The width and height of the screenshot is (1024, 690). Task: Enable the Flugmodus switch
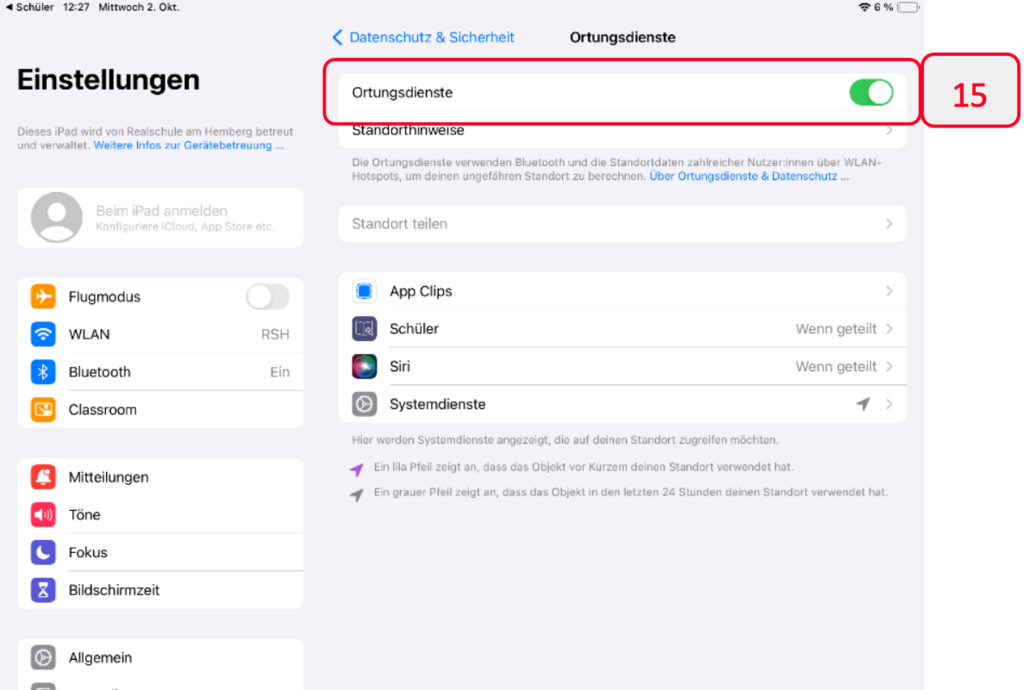(x=267, y=297)
